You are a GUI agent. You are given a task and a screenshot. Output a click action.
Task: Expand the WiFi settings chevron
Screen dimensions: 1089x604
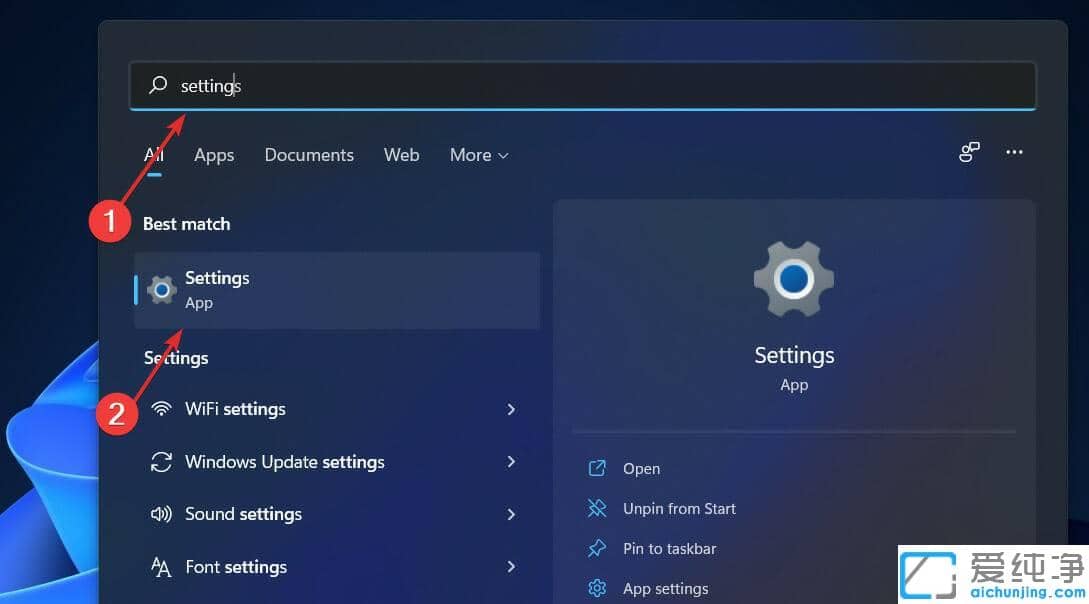tap(511, 409)
